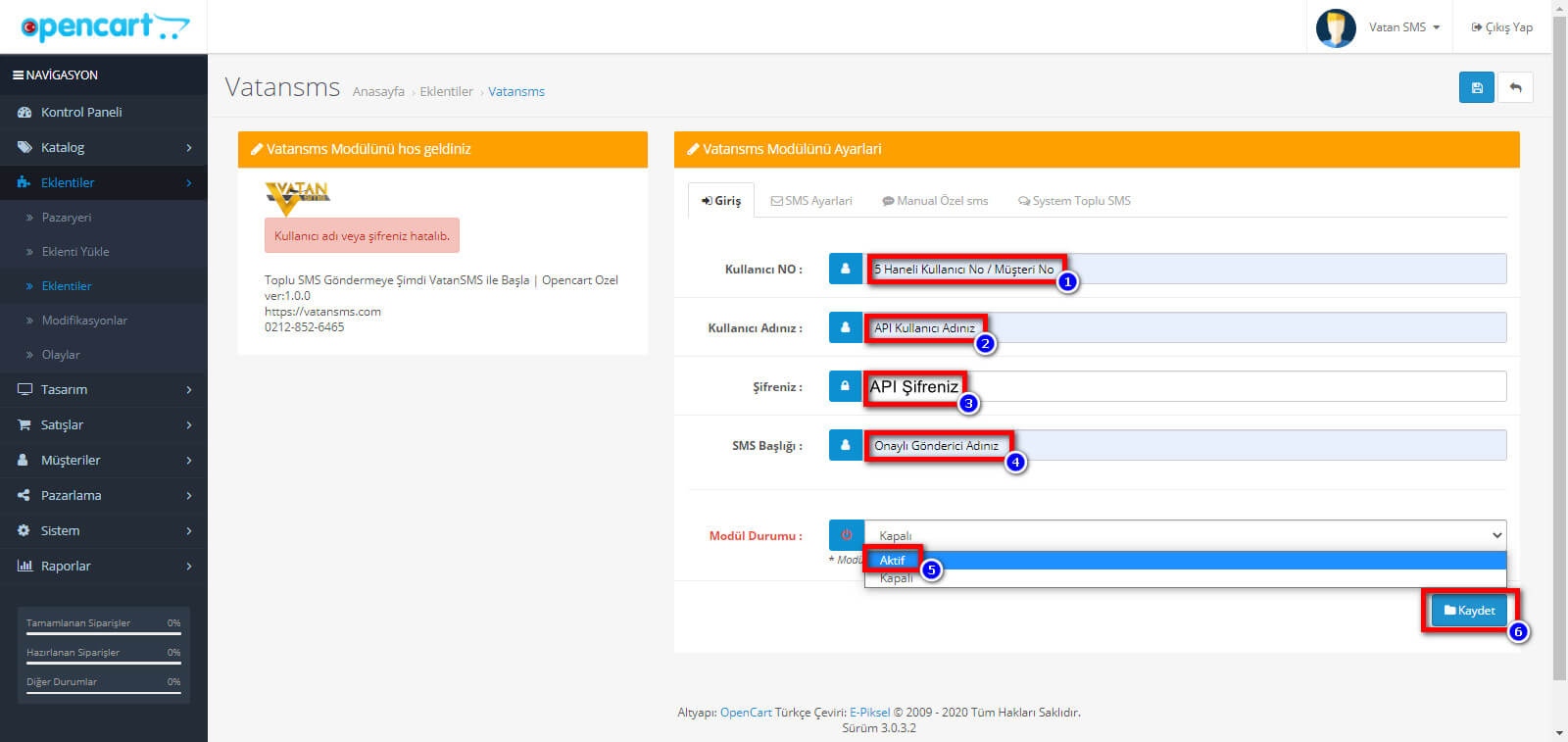The width and height of the screenshot is (1568, 742).
Task: Switch to System Toplu SMS tab
Action: [1074, 200]
